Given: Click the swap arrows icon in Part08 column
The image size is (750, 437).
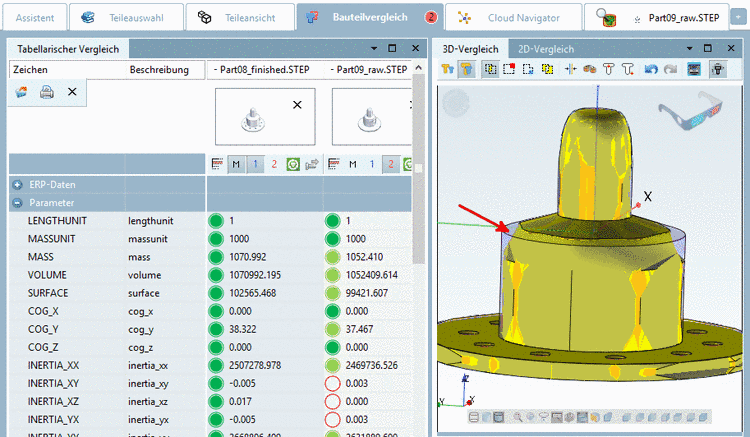Looking at the screenshot, I should [312, 164].
